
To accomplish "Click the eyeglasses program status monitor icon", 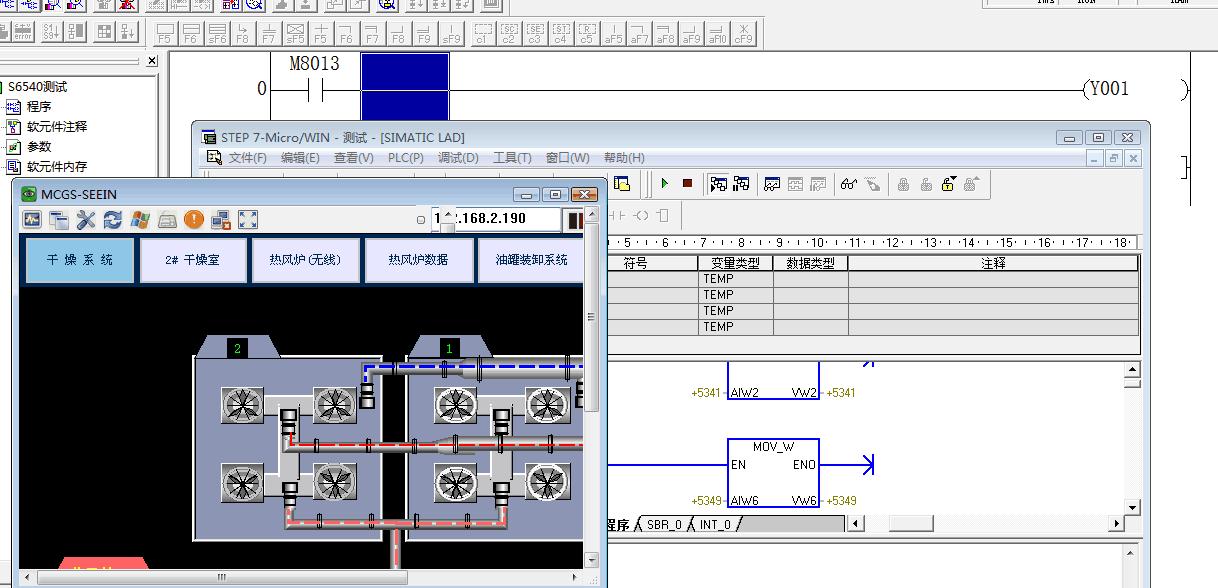I will [x=848, y=184].
